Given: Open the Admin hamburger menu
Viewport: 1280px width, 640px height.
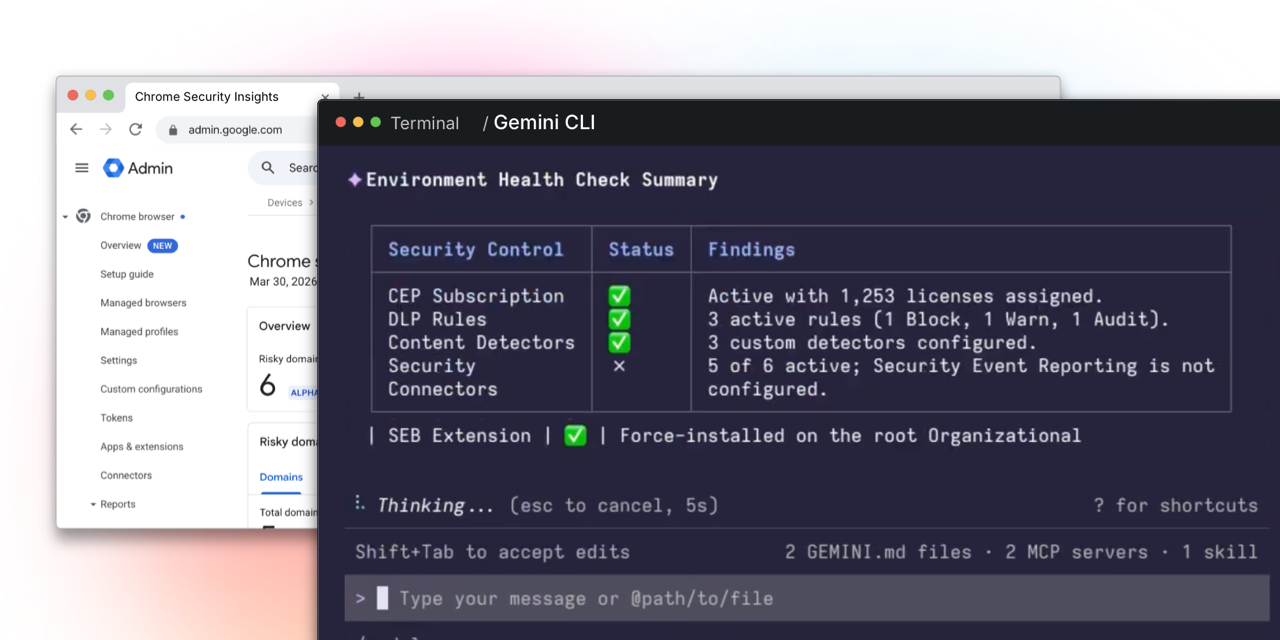Looking at the screenshot, I should pos(82,168).
